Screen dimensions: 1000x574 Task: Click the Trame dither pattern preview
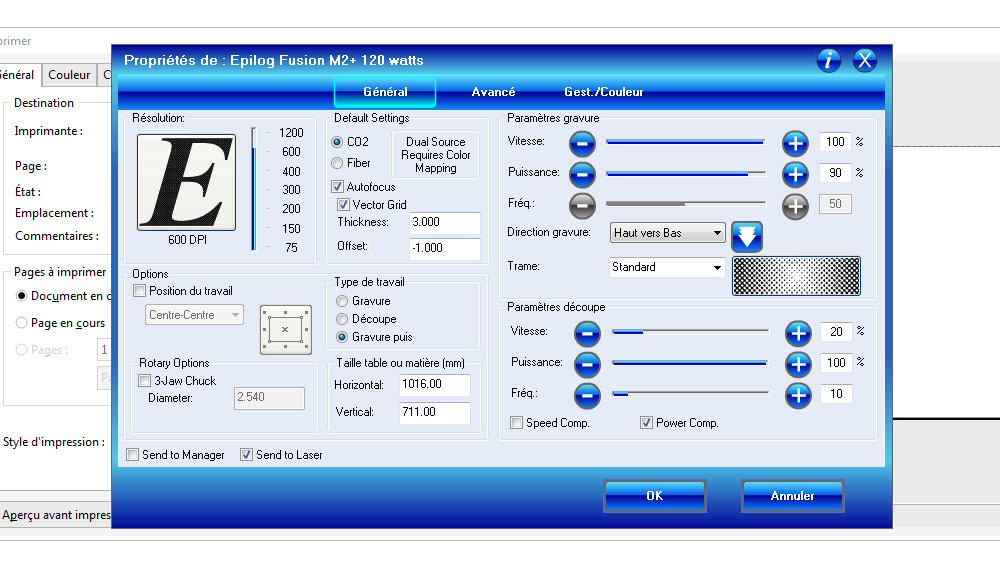click(797, 276)
